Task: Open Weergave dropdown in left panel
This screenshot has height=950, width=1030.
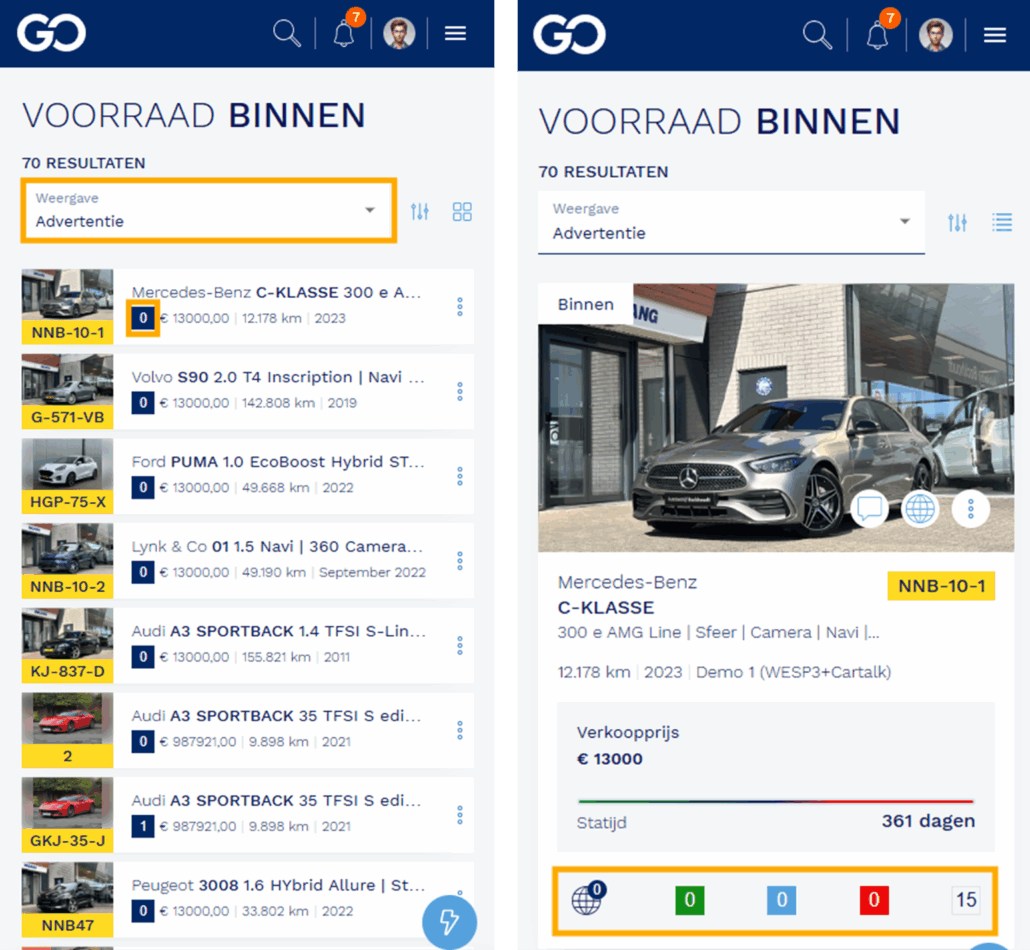Action: [209, 210]
